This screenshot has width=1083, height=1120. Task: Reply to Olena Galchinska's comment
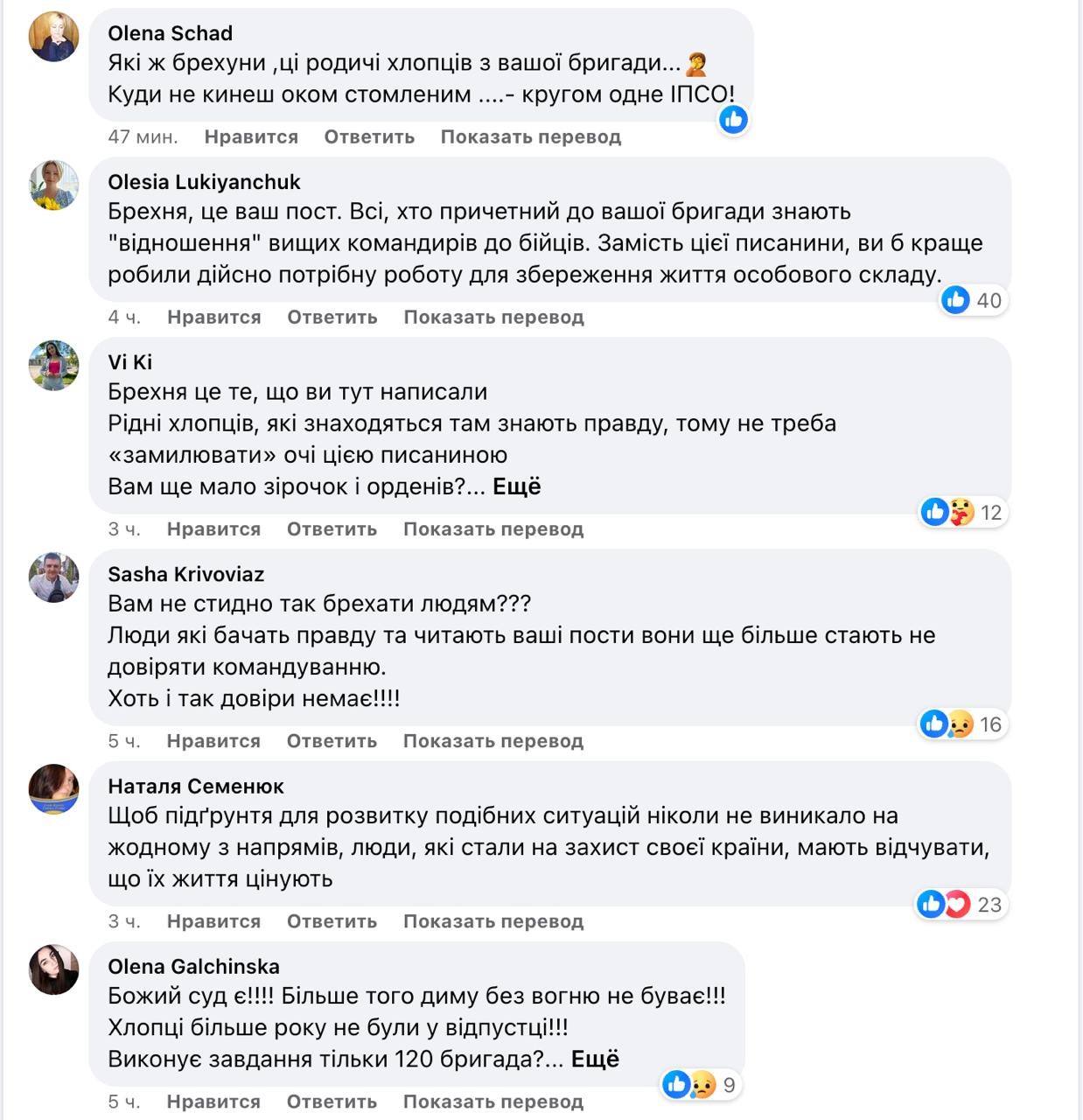(332, 1102)
